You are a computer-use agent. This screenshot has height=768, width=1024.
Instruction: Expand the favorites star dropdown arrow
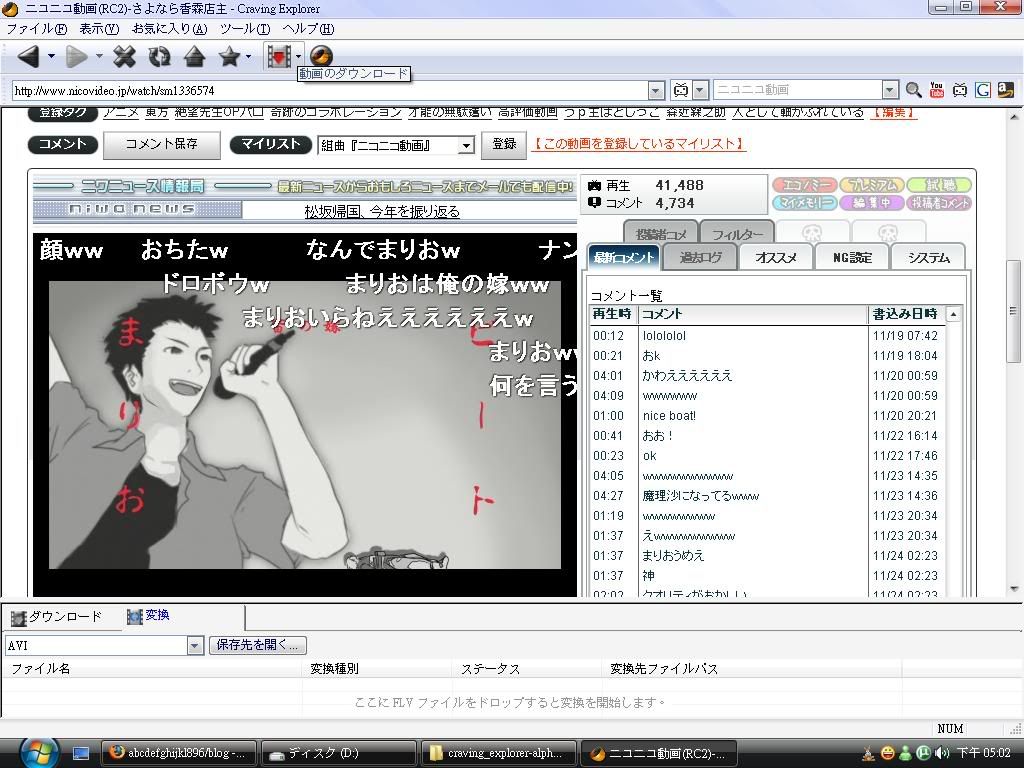248,57
